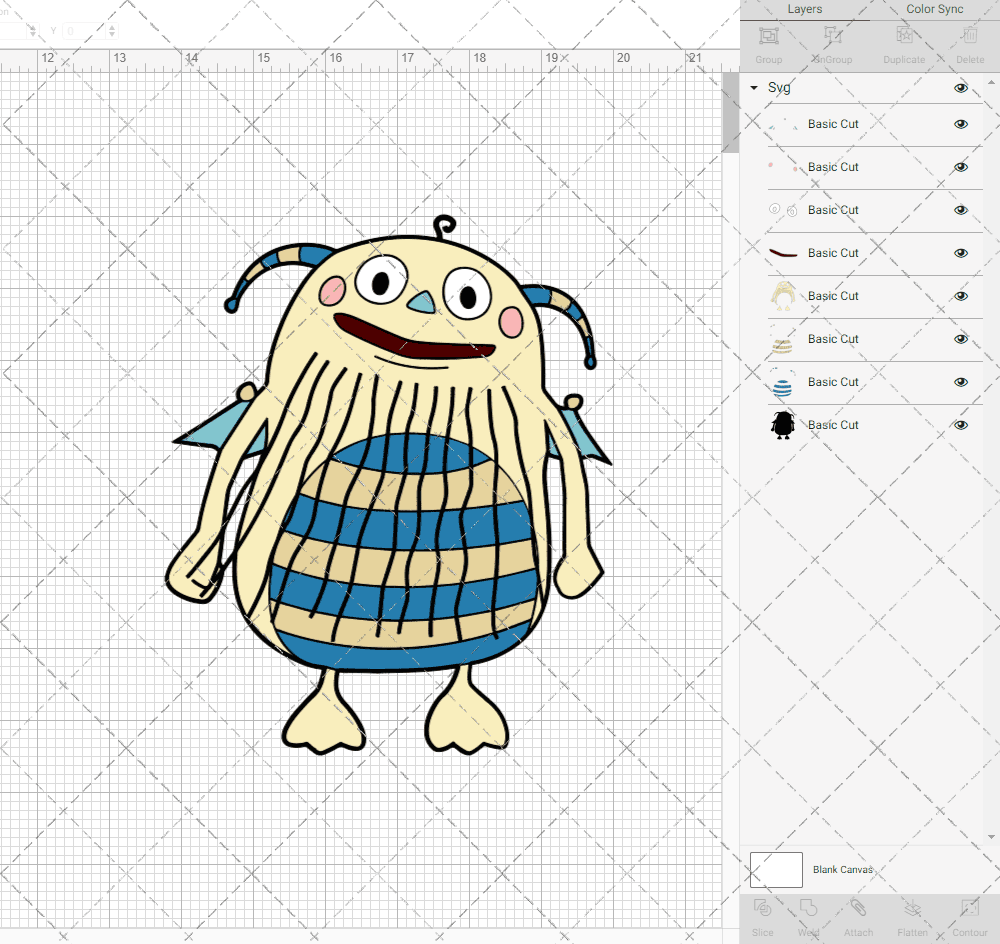Image resolution: width=1000 pixels, height=944 pixels.
Task: Click the Layers panel scroll up arrow
Action: click(x=990, y=82)
